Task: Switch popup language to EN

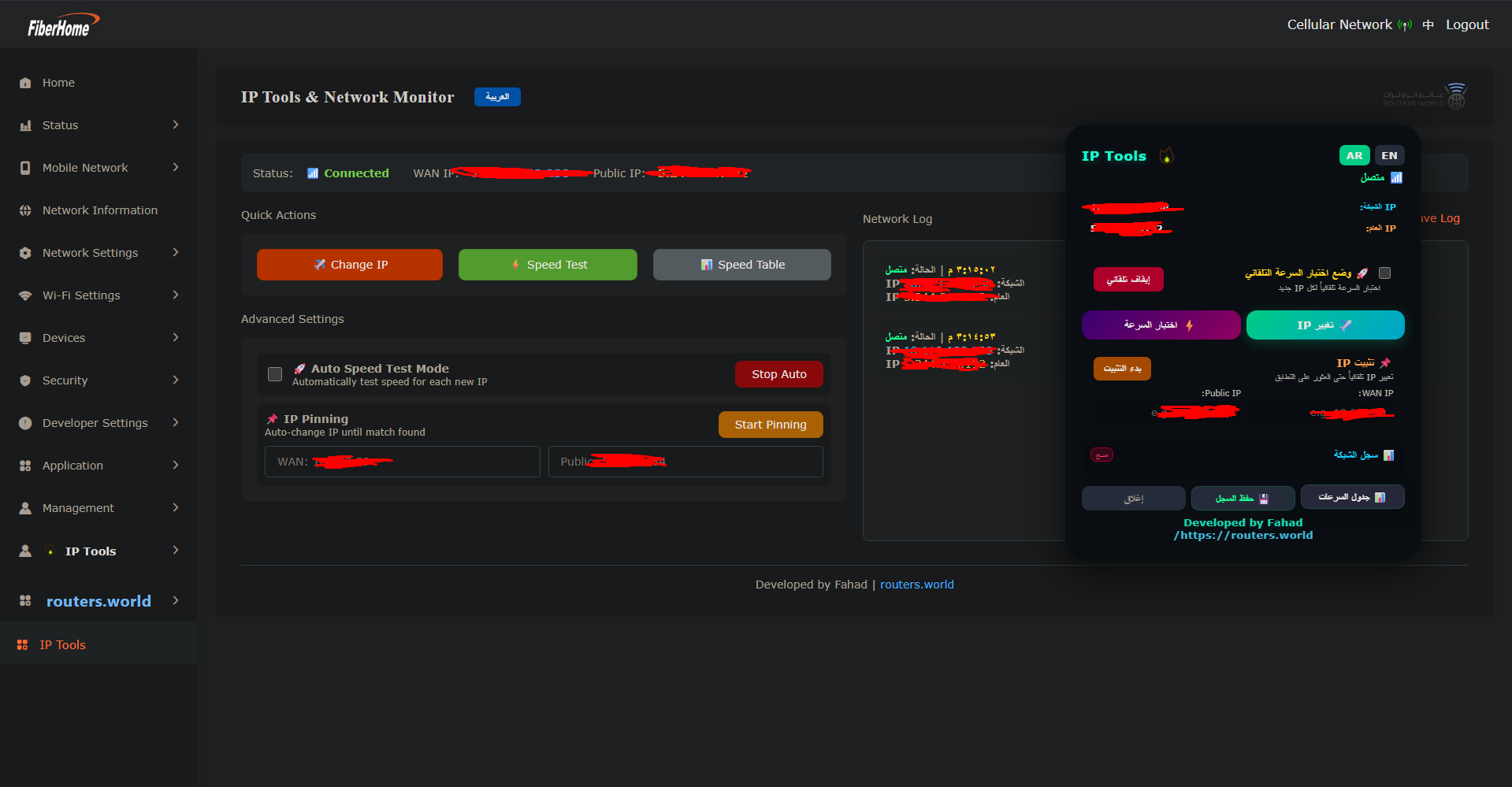Action: 1389,155
